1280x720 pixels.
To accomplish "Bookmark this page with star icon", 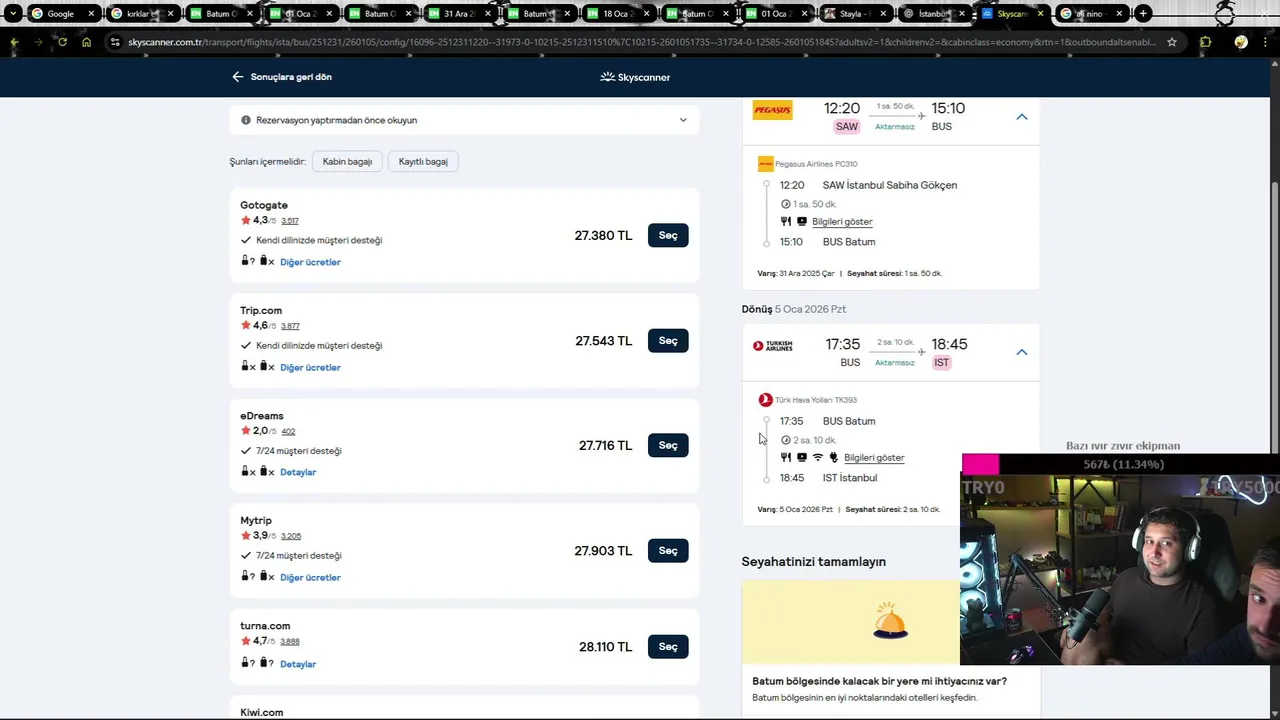I will 1172,42.
